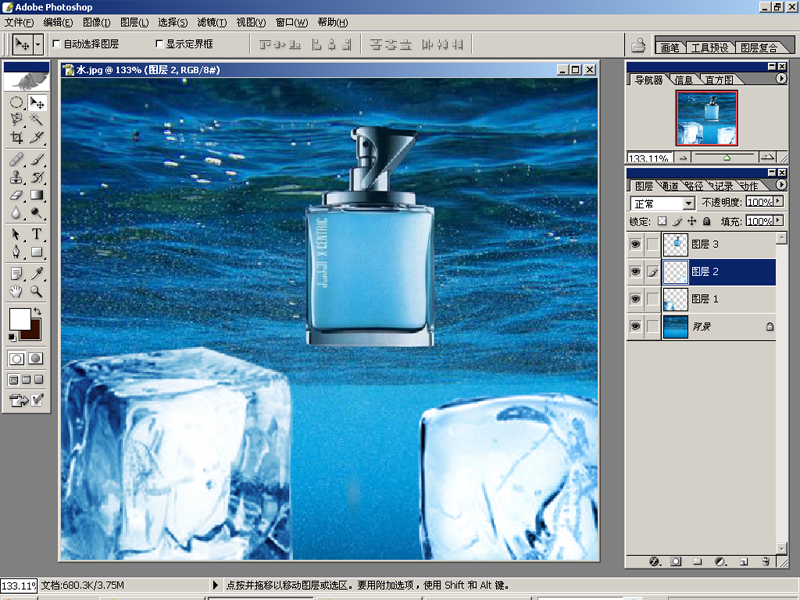800x600 pixels.
Task: Enable 自动选择图层 checkbox
Action: tap(57, 44)
